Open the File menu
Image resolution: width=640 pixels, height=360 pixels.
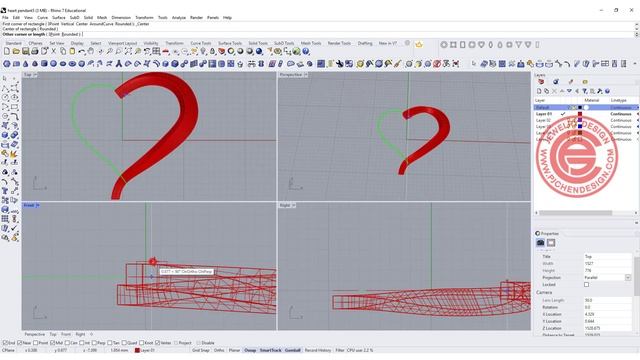[5, 18]
